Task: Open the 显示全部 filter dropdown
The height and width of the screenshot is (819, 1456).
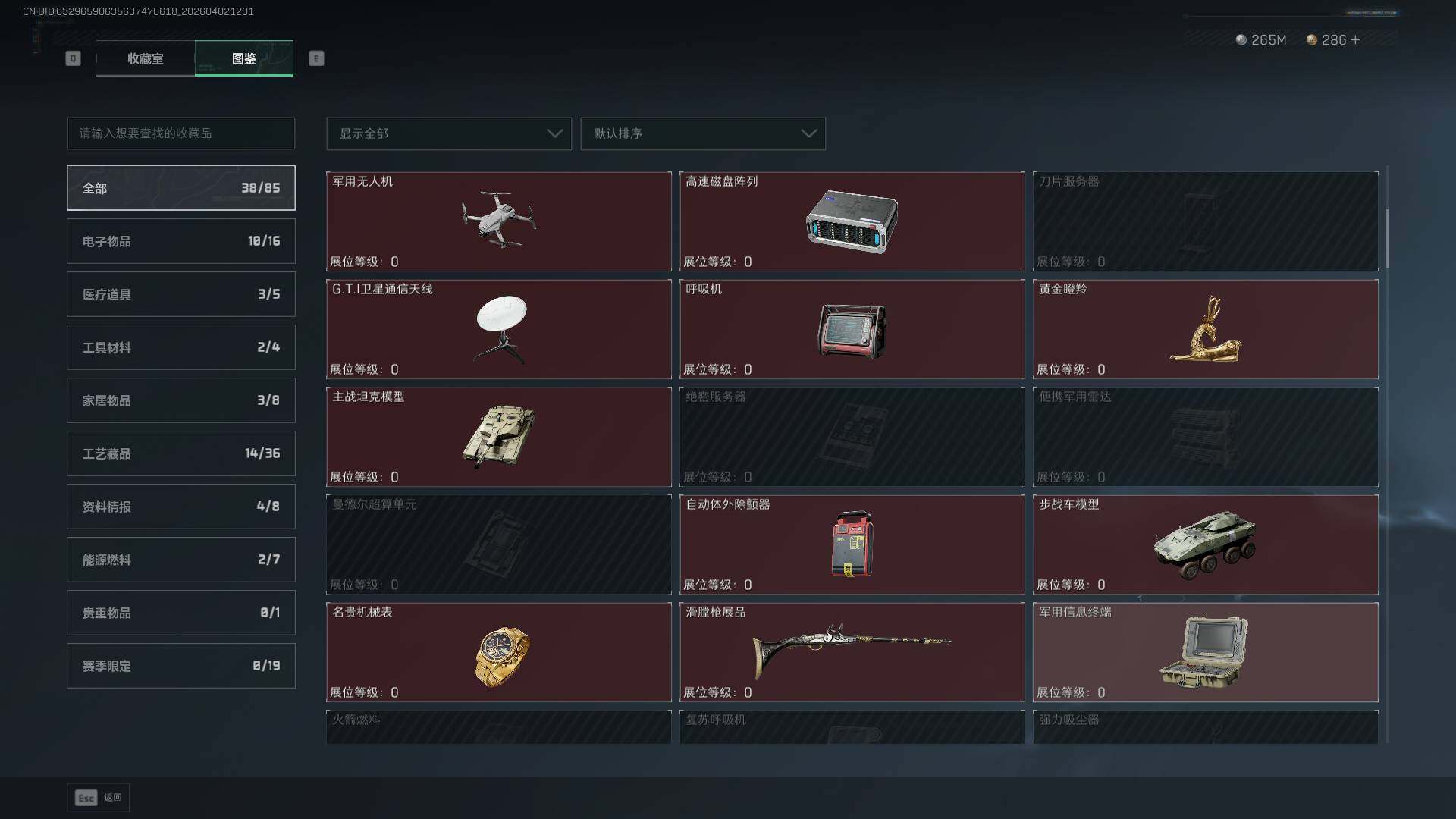Action: pos(449,133)
